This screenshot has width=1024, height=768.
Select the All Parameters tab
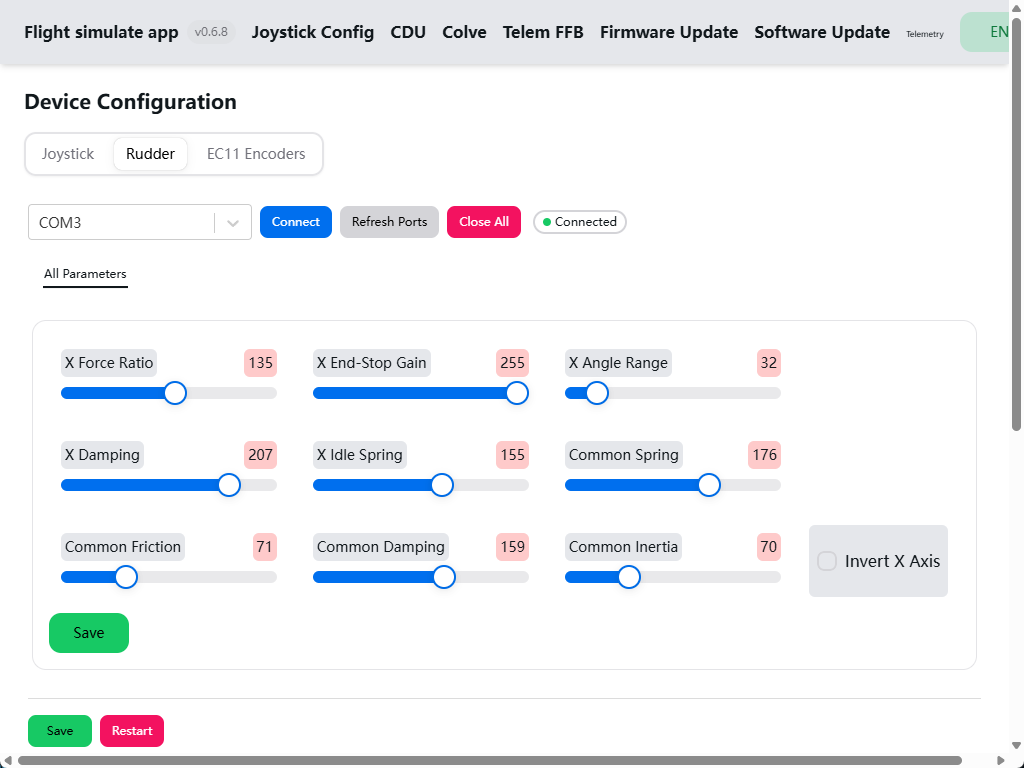[86, 274]
